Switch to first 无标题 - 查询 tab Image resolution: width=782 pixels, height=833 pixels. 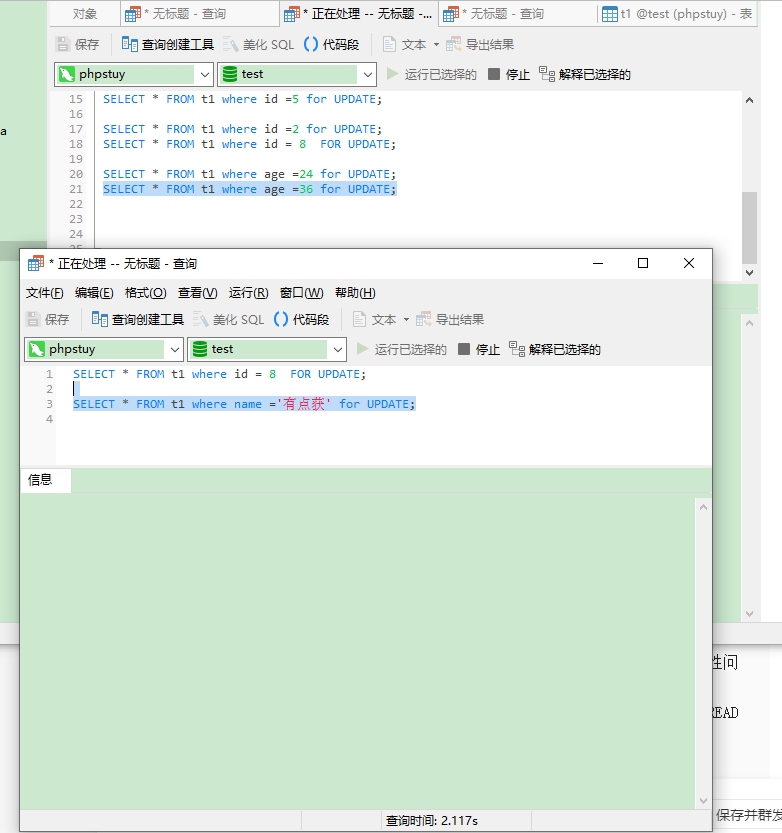click(199, 14)
